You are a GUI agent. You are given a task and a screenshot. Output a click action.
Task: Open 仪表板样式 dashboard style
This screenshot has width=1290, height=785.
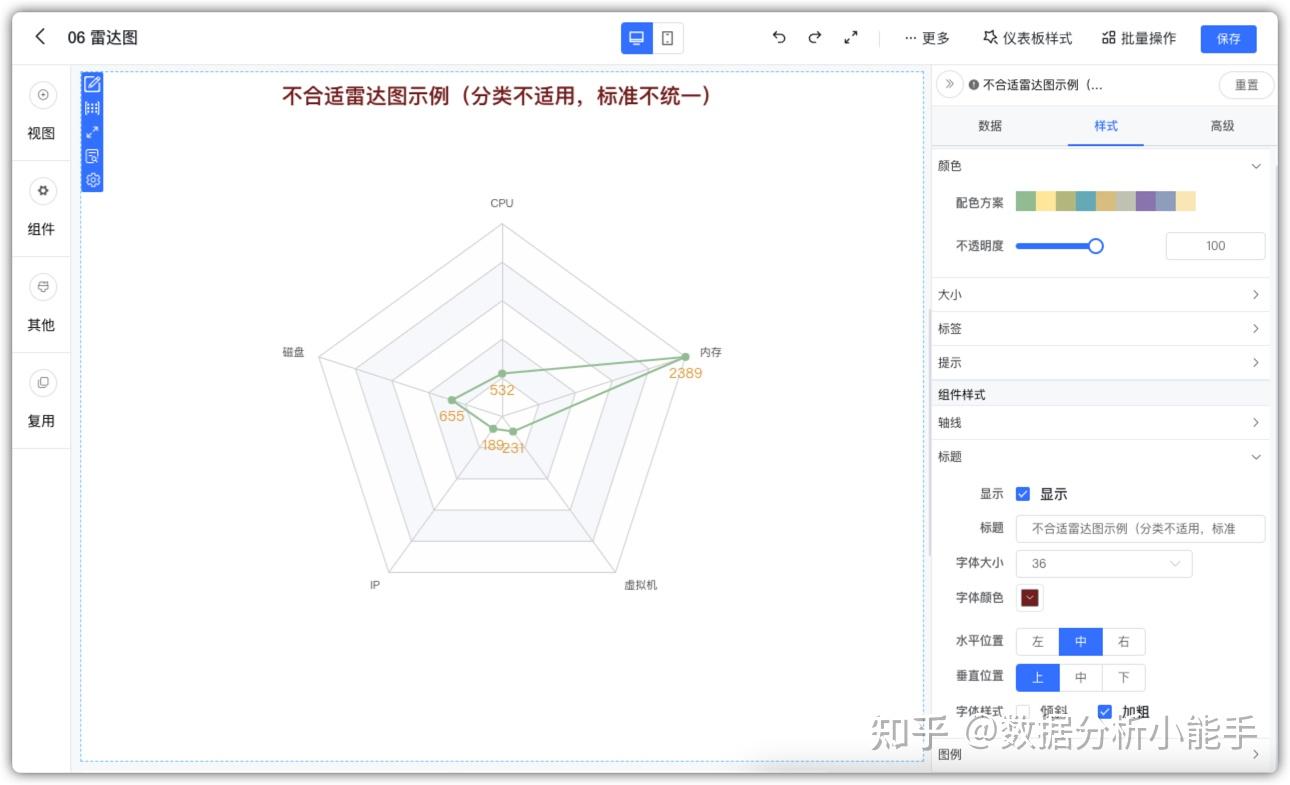pos(1027,38)
